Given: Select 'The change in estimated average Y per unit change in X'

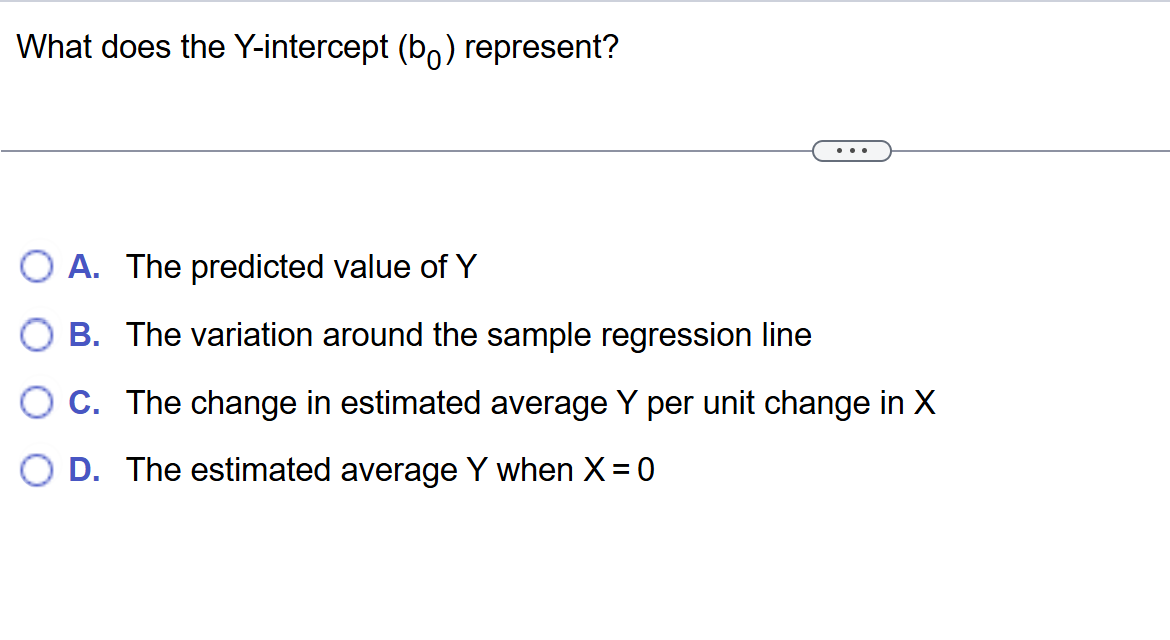Looking at the screenshot, I should (531, 403).
